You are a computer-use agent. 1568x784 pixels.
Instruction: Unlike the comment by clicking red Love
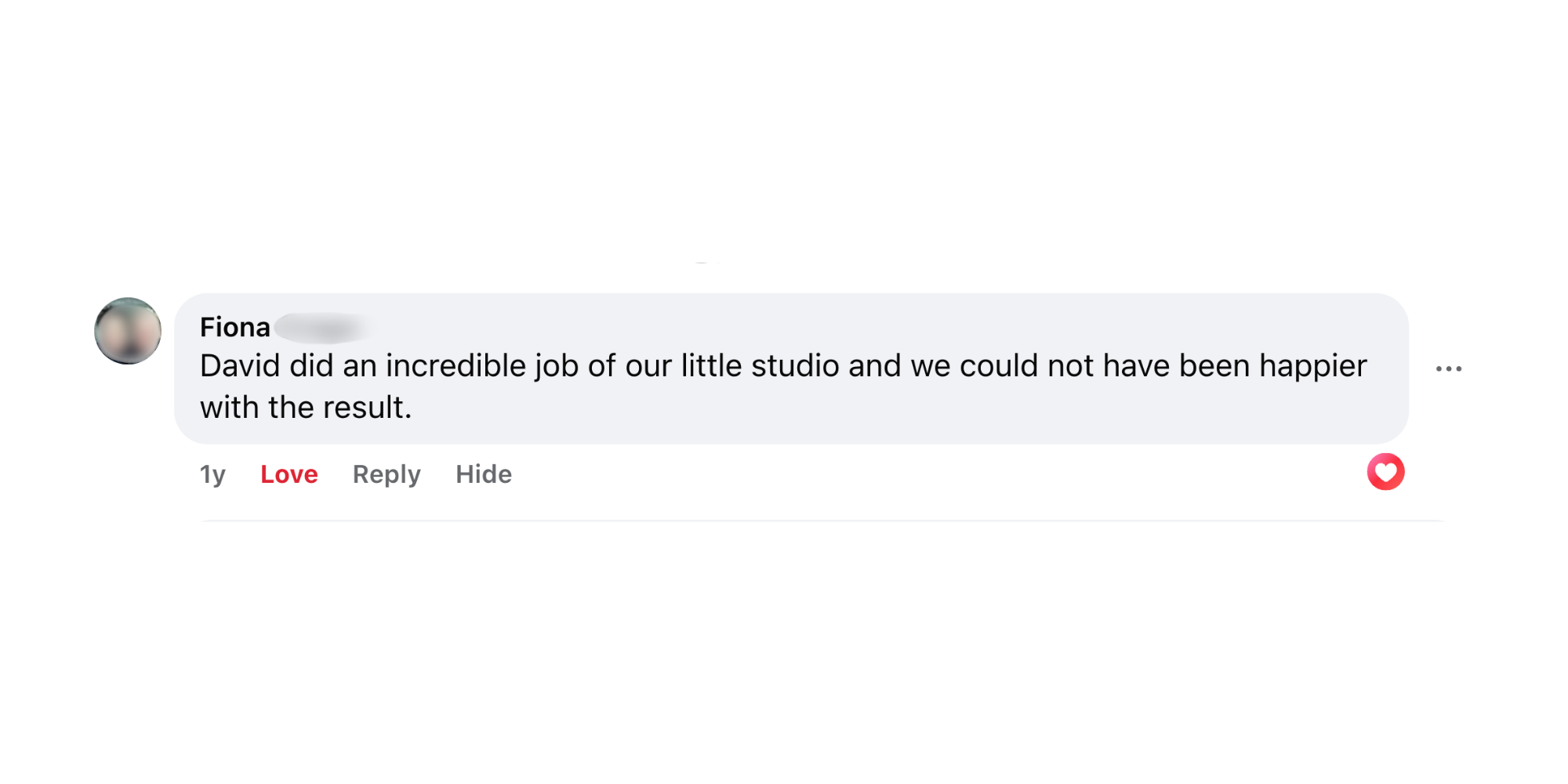(289, 474)
